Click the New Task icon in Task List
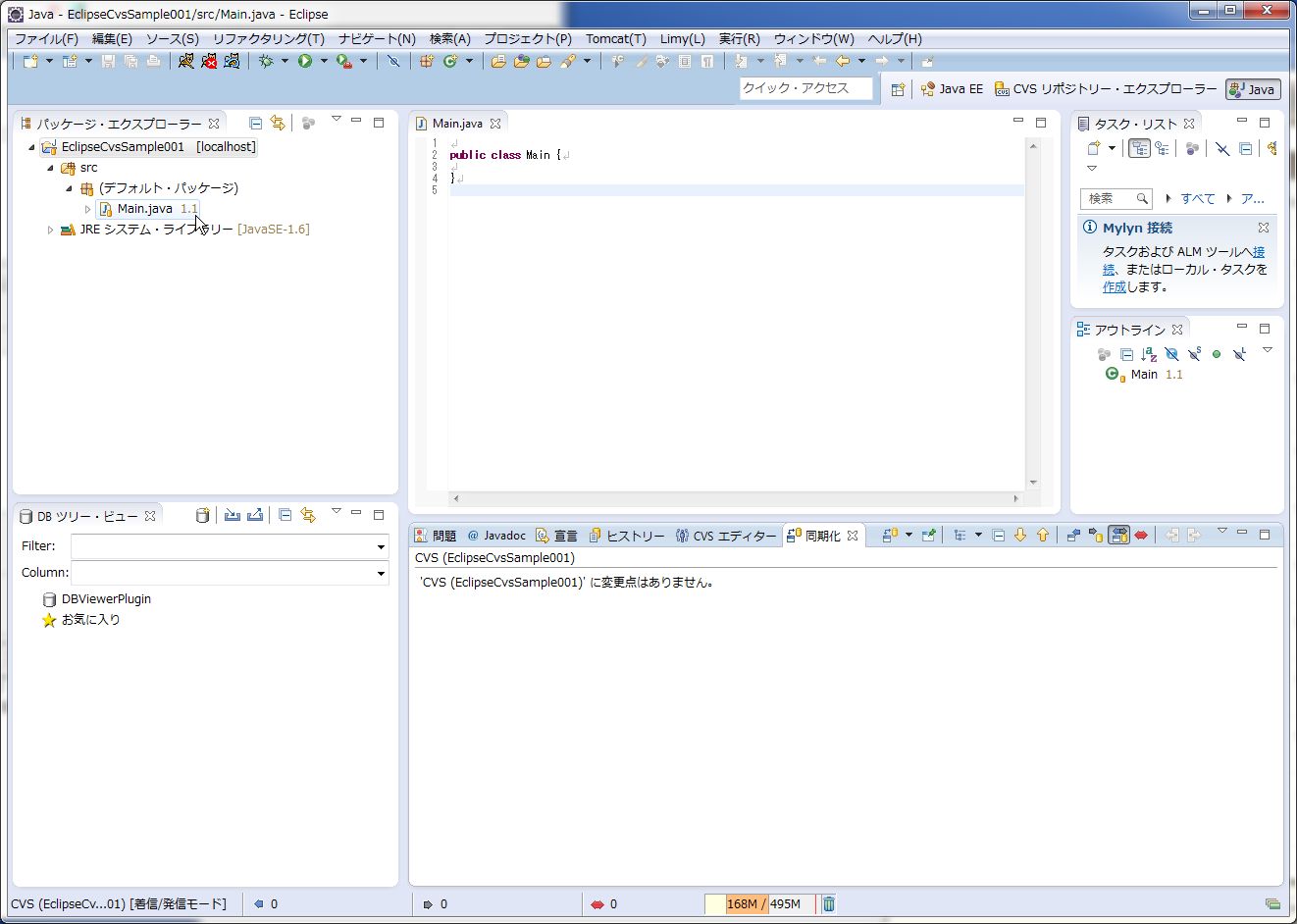Image resolution: width=1297 pixels, height=924 pixels. tap(1094, 148)
